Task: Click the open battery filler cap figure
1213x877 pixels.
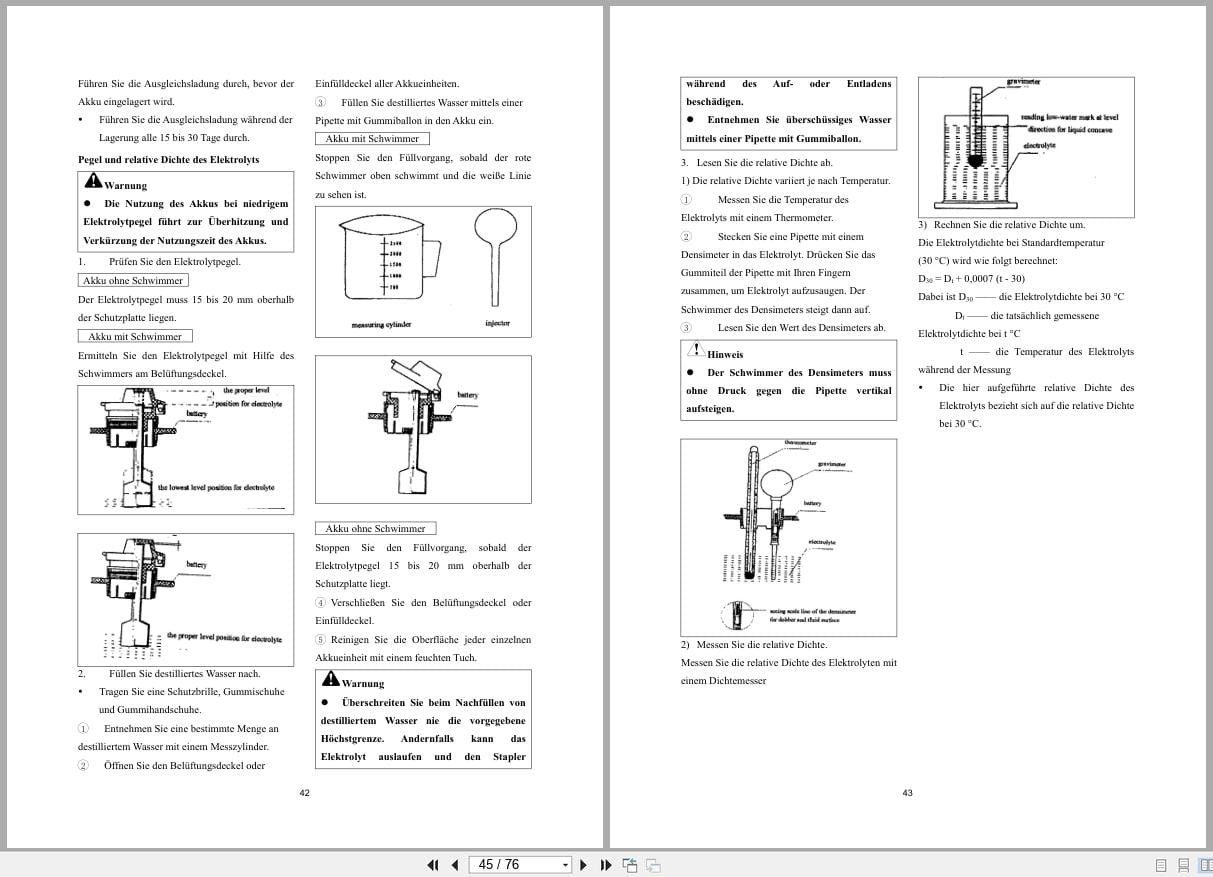Action: [423, 429]
